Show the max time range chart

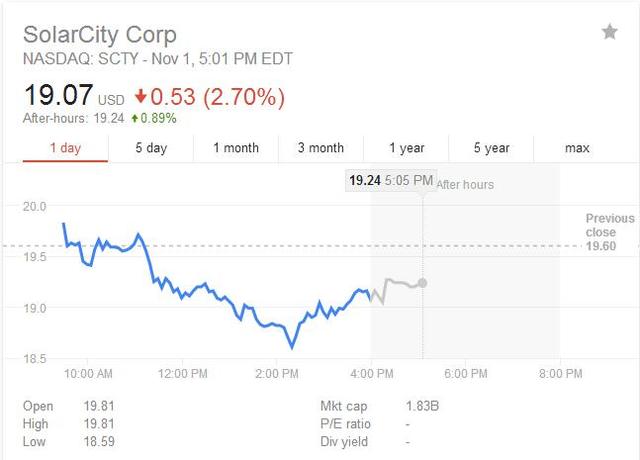(x=577, y=148)
